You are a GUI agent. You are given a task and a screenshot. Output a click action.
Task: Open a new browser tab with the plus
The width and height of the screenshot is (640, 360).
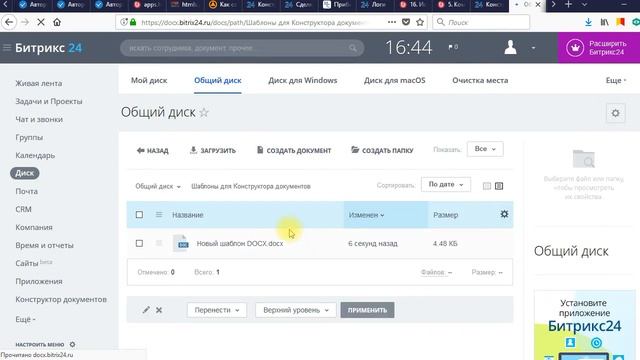click(x=568, y=4)
